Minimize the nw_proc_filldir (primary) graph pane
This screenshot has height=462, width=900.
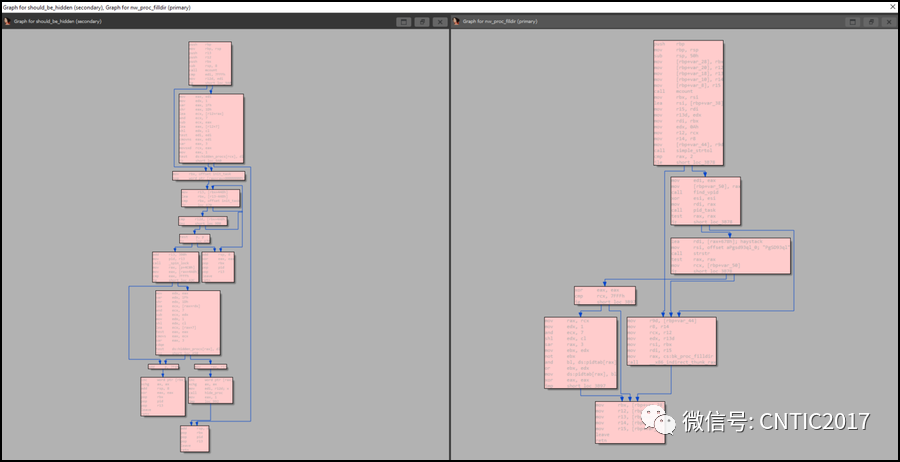853,22
